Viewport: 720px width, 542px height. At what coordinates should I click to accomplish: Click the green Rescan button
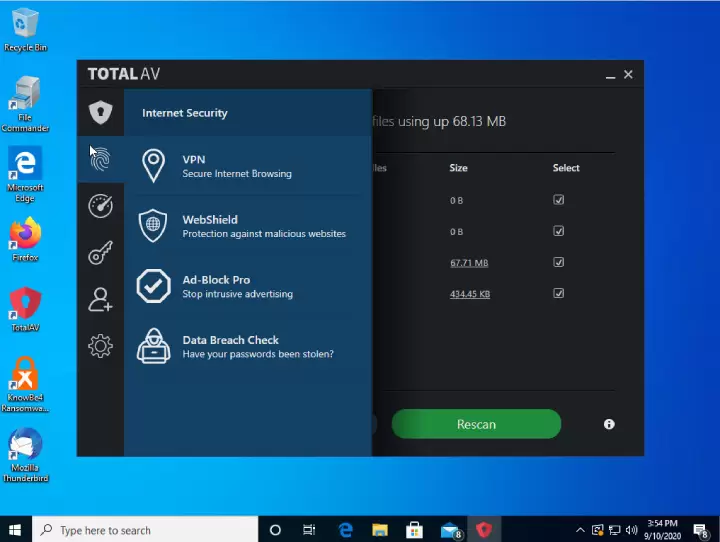pos(476,424)
